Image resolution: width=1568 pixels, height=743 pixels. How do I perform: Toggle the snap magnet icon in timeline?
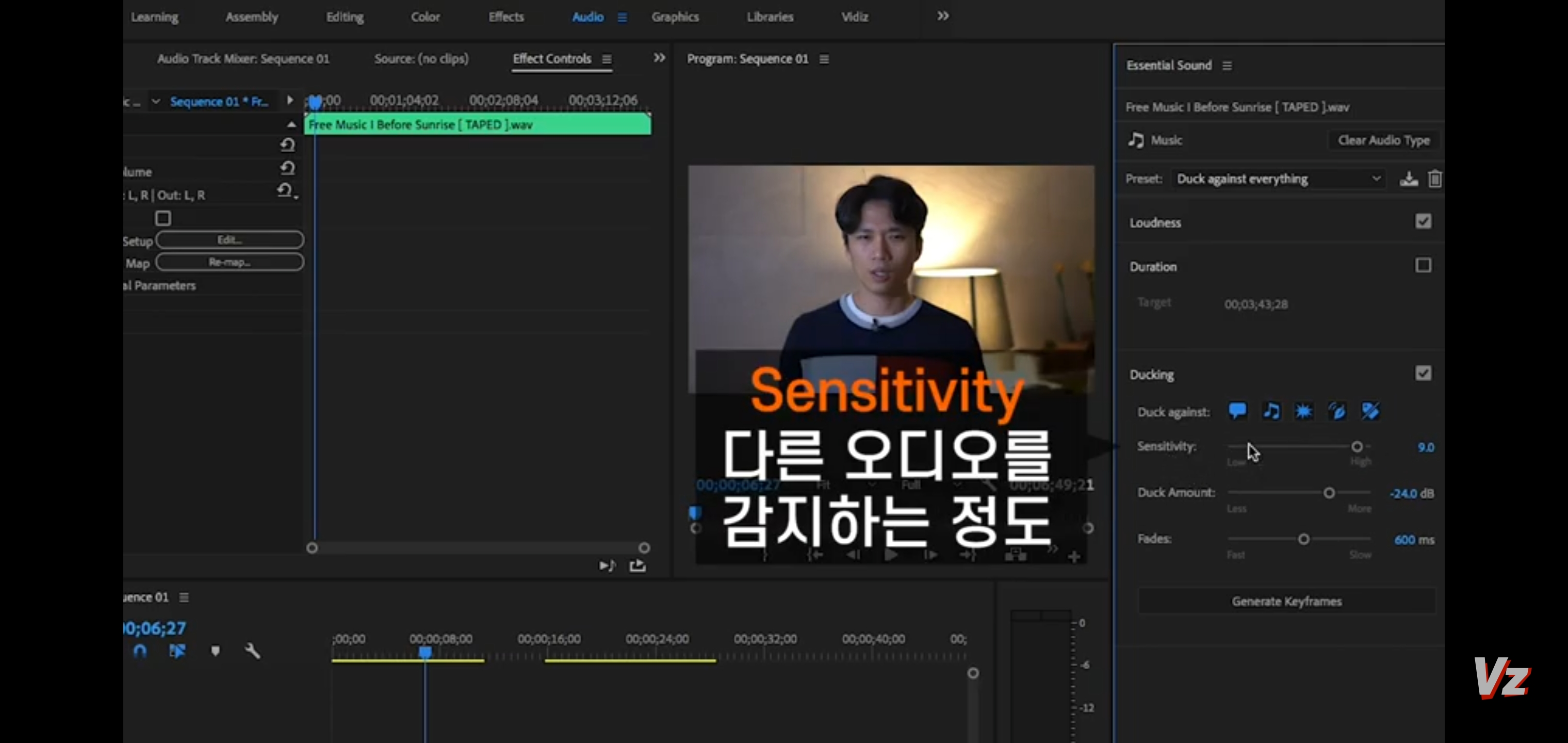[x=140, y=652]
